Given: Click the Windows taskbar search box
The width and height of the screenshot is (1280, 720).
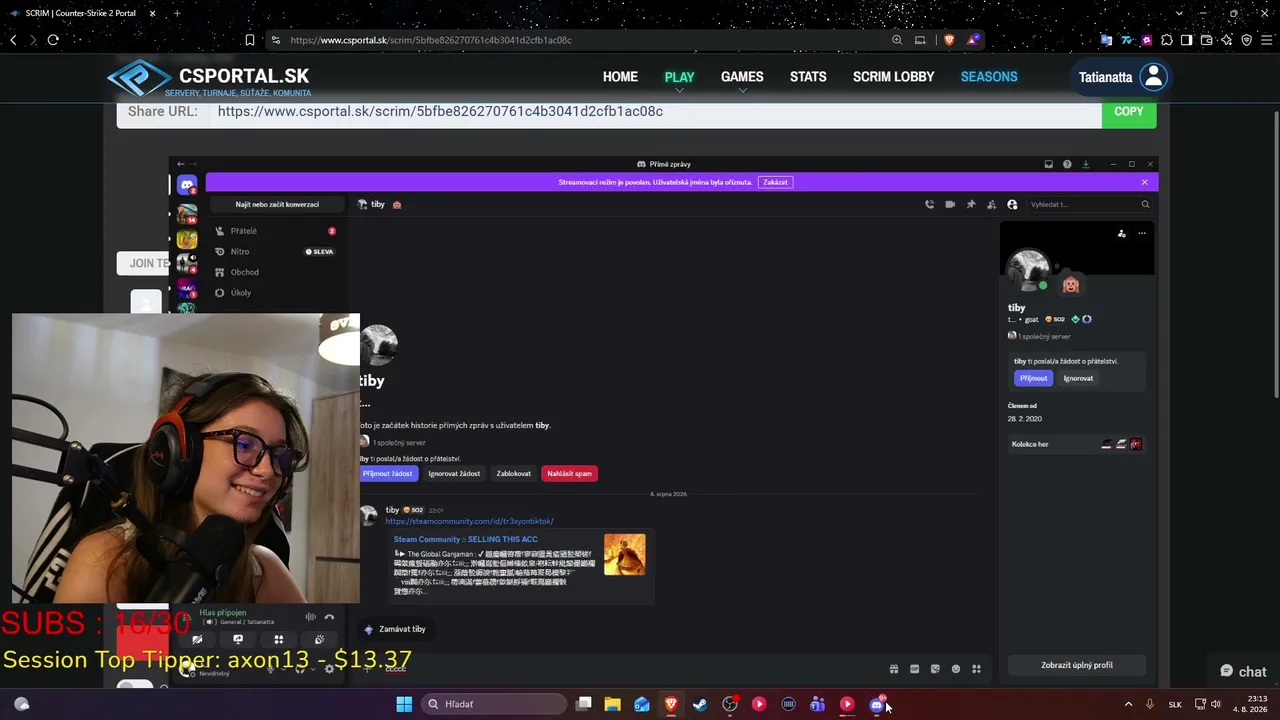Looking at the screenshot, I should pos(494,704).
